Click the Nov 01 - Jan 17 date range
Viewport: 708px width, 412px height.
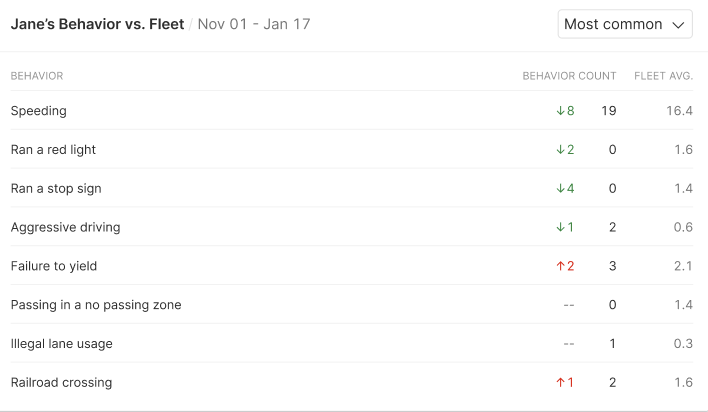254,24
